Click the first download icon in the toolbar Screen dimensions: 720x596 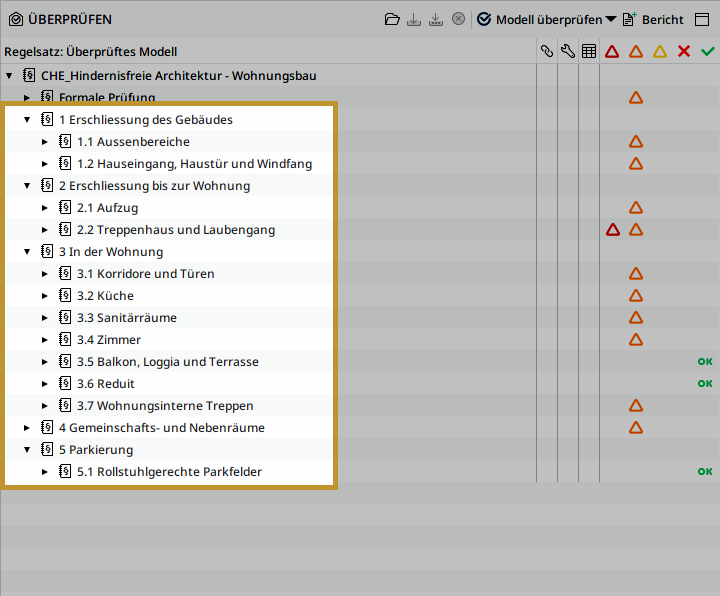414,19
